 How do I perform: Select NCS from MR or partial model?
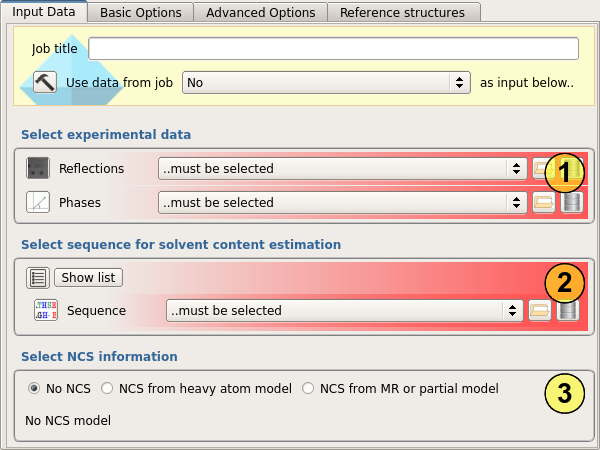pyautogui.click(x=308, y=388)
